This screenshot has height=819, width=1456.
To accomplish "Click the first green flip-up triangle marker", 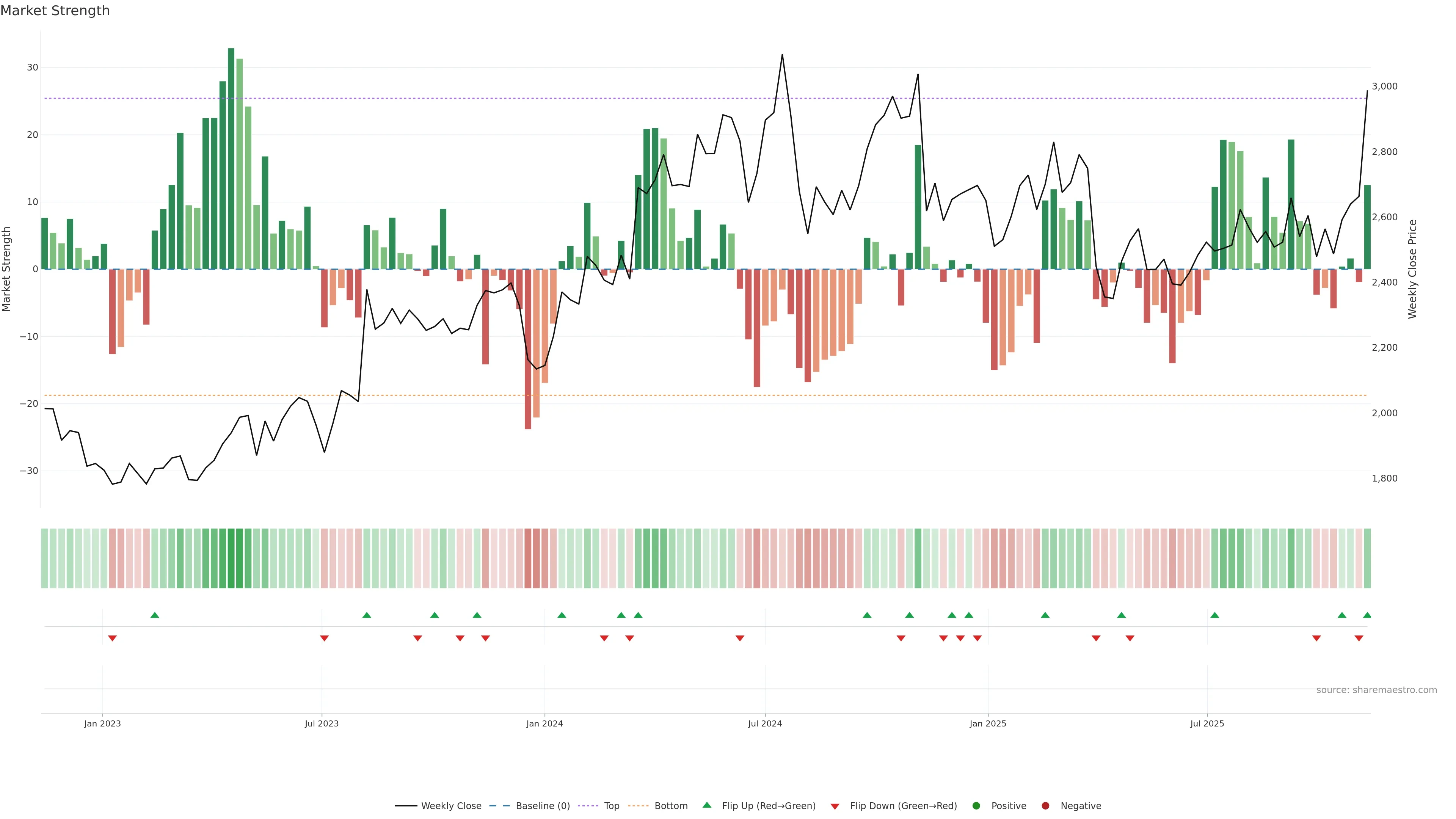I will coord(155,615).
